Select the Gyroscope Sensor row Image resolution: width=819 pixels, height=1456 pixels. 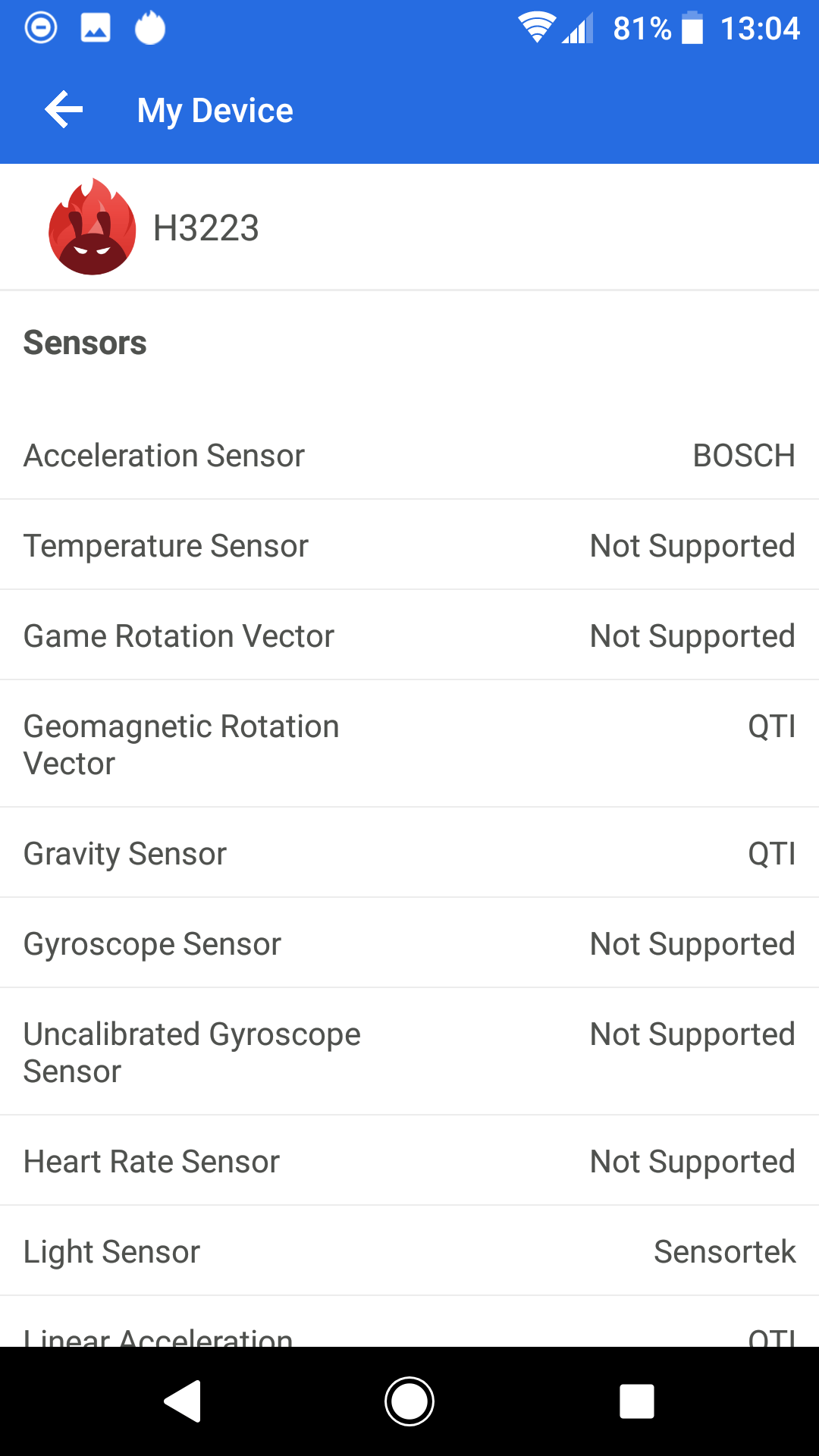(409, 944)
